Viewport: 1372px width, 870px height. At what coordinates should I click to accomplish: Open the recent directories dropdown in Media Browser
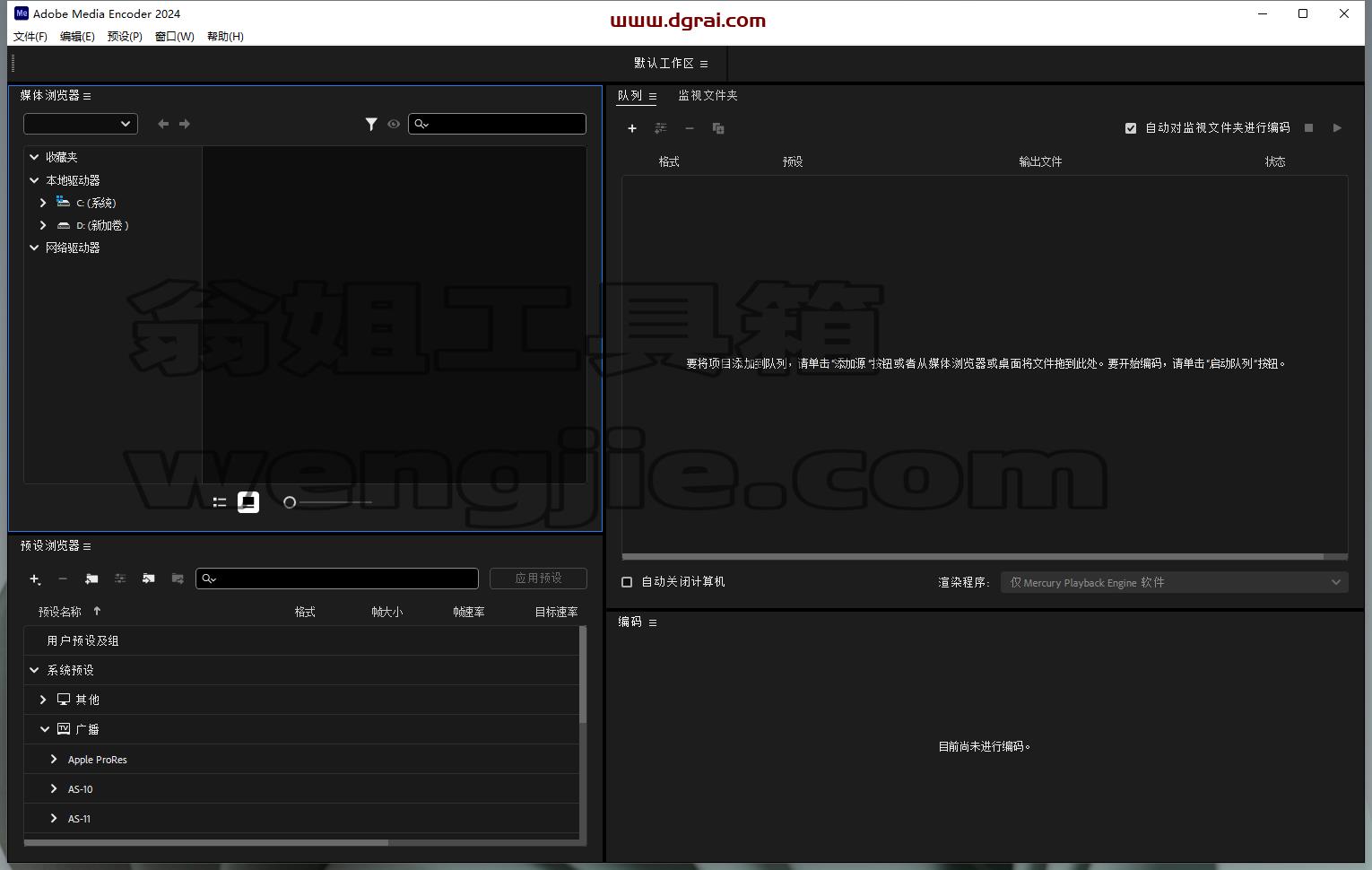(x=81, y=124)
